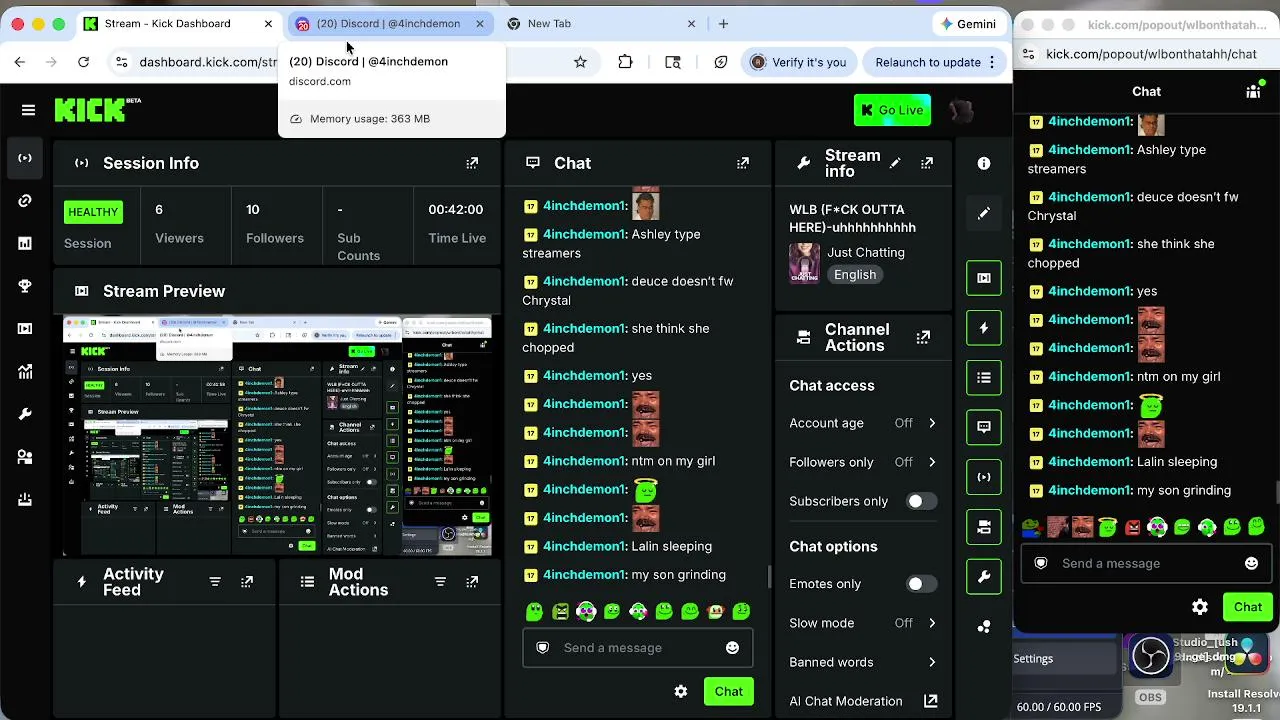Pop out the dashboard Chat panel

[x=743, y=163]
